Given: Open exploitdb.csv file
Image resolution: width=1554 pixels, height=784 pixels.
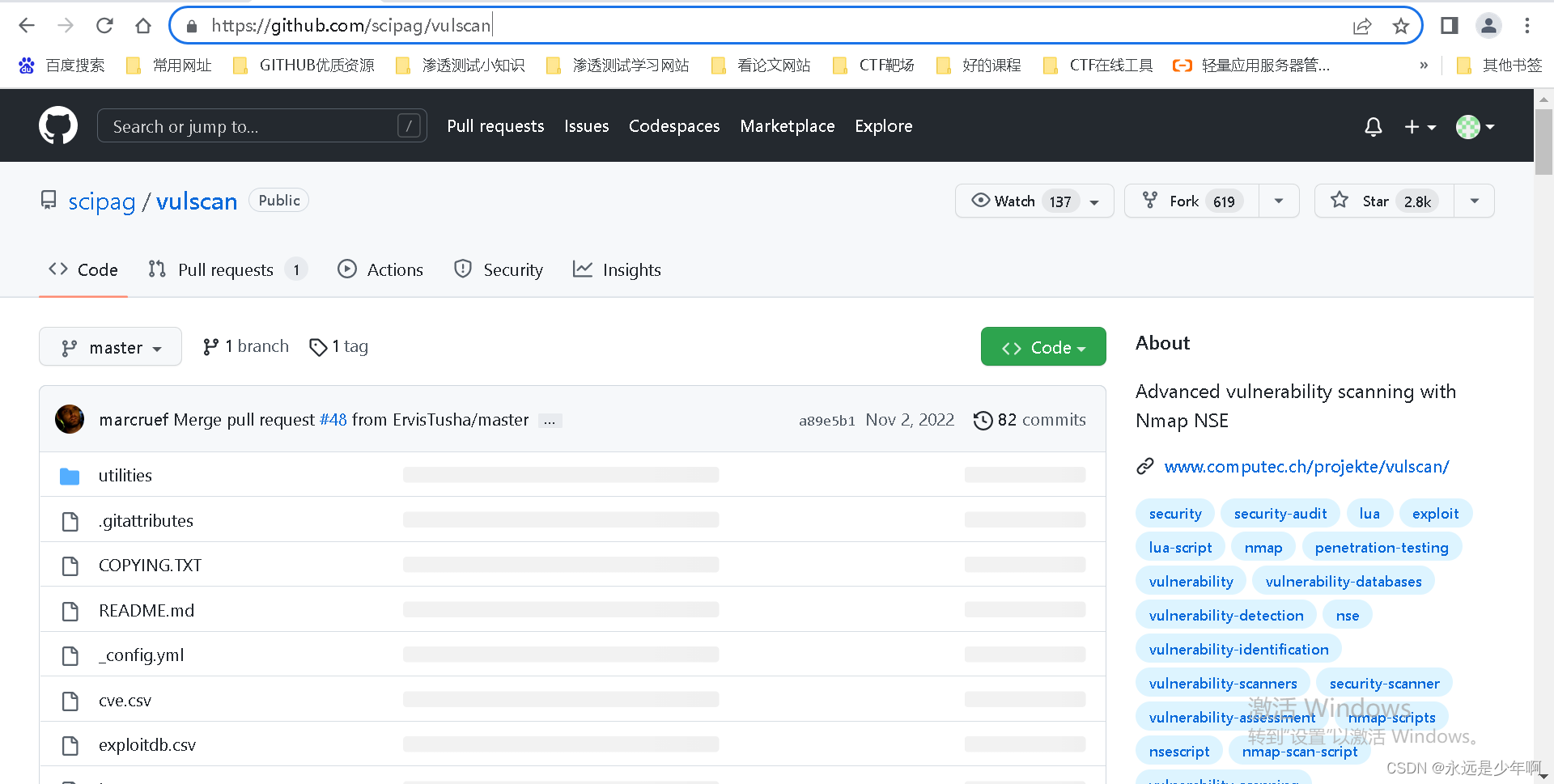Looking at the screenshot, I should pos(147,745).
